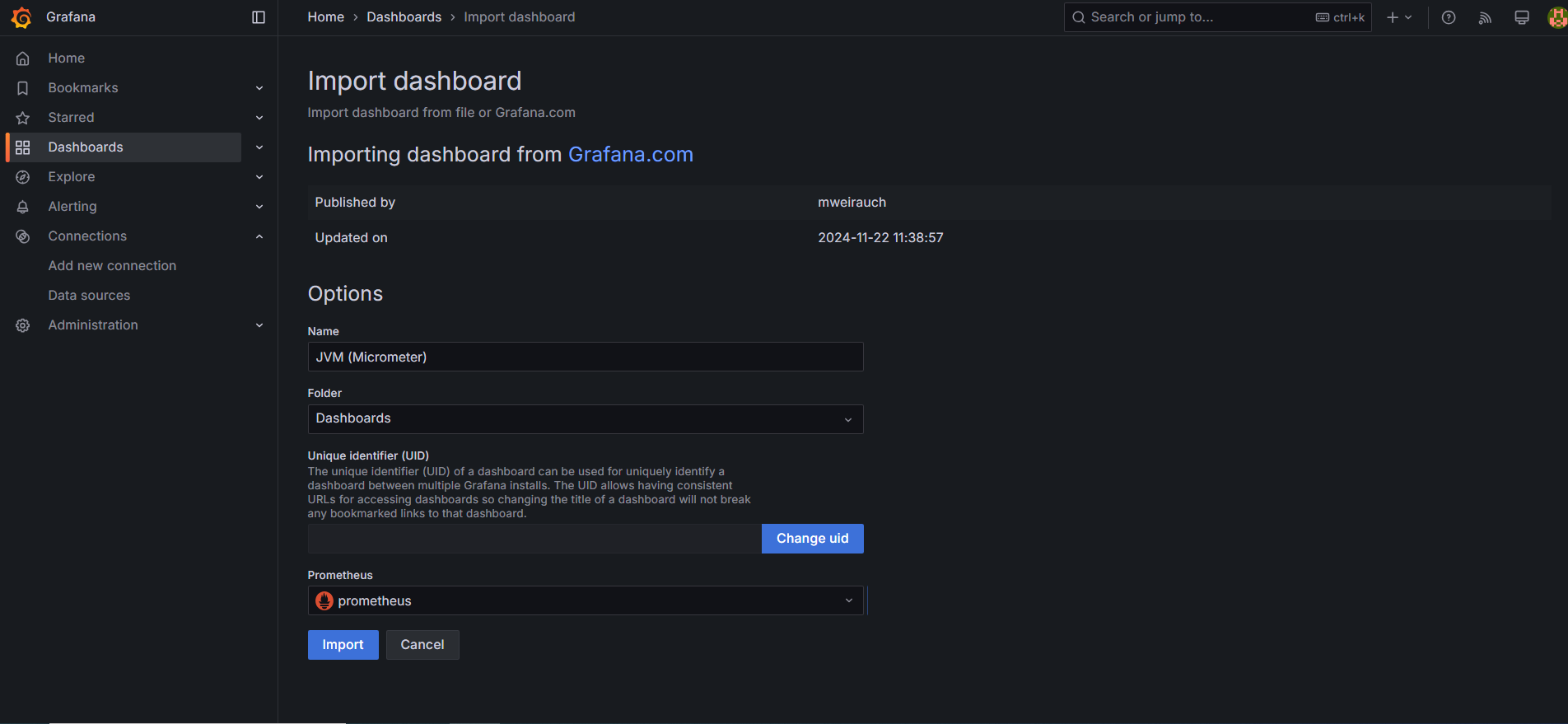Go to Dashboards breadcrumb link
This screenshot has height=724, width=1568.
pos(404,17)
